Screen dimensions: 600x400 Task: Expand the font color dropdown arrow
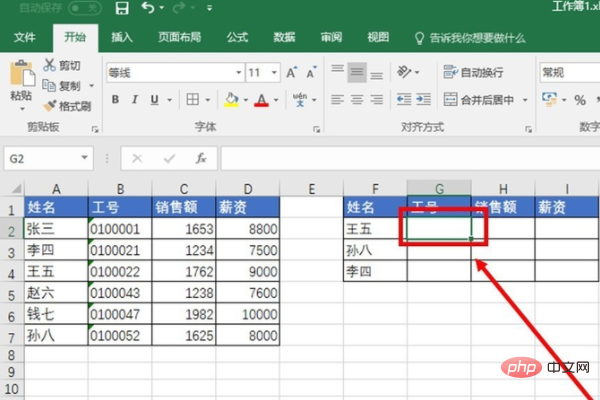click(x=276, y=100)
